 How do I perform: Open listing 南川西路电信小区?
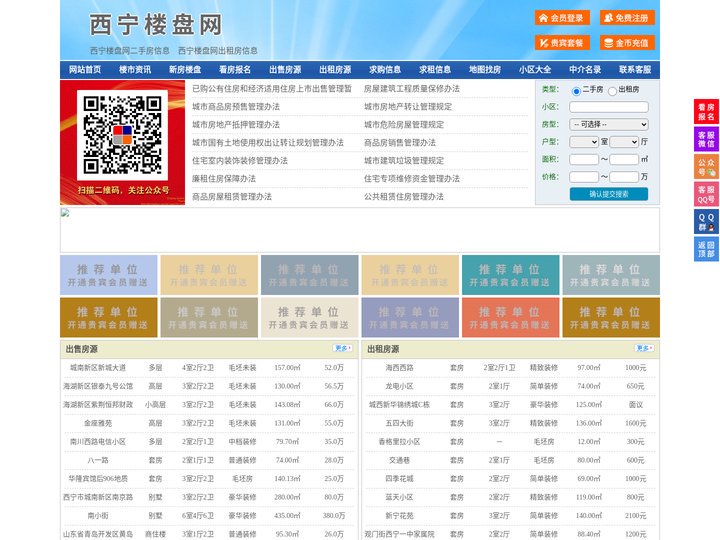98,442
